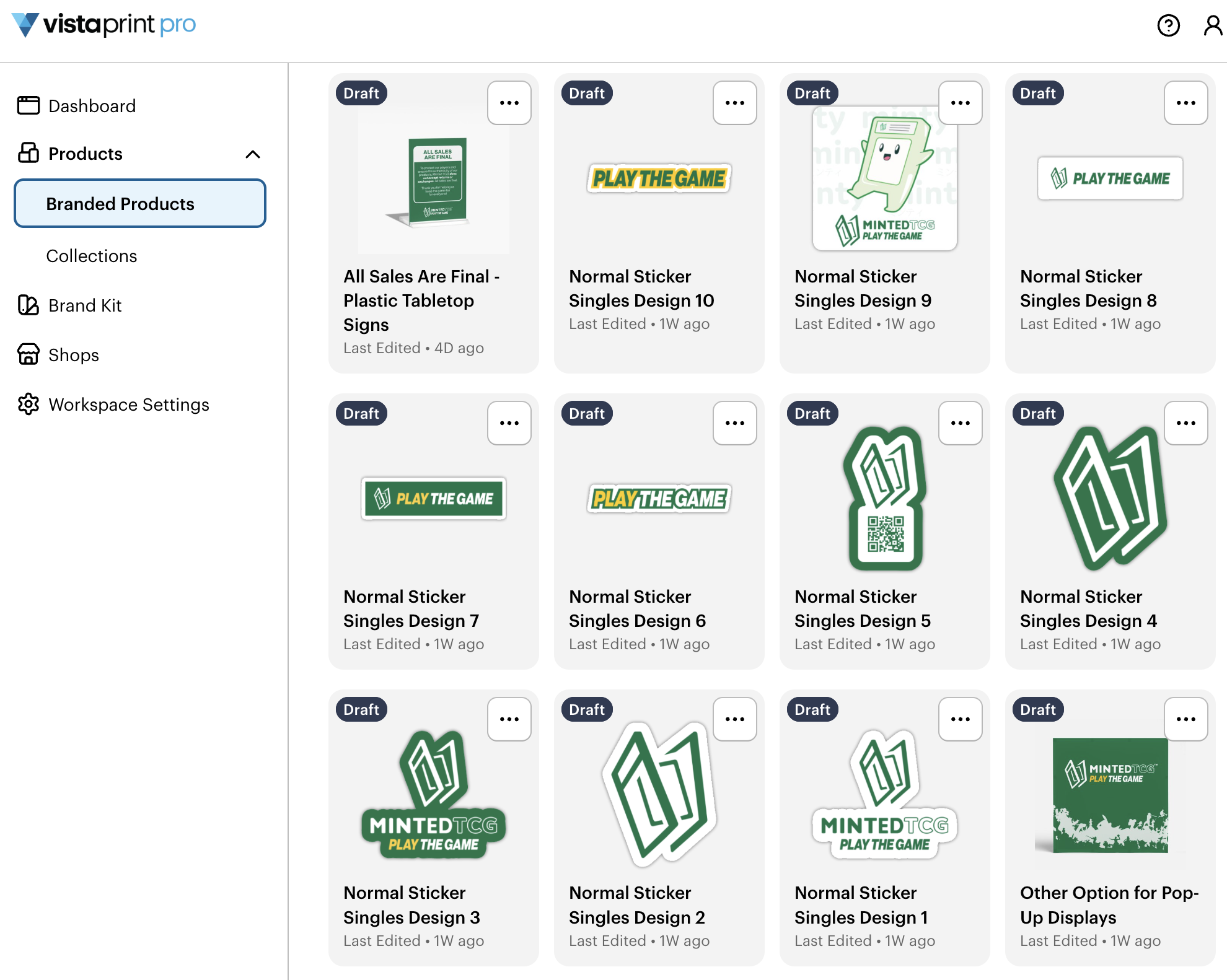This screenshot has height=980, width=1227.
Task: Open more options for Sticker Design 2
Action: point(735,719)
